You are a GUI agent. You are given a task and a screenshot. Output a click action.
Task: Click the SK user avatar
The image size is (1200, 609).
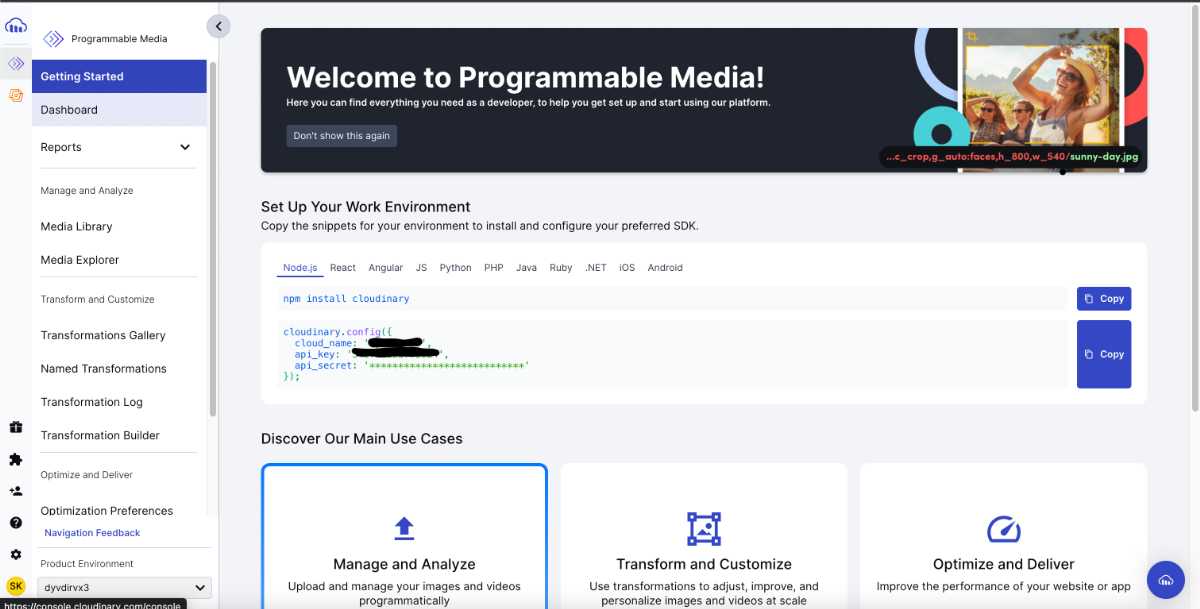pyautogui.click(x=16, y=586)
